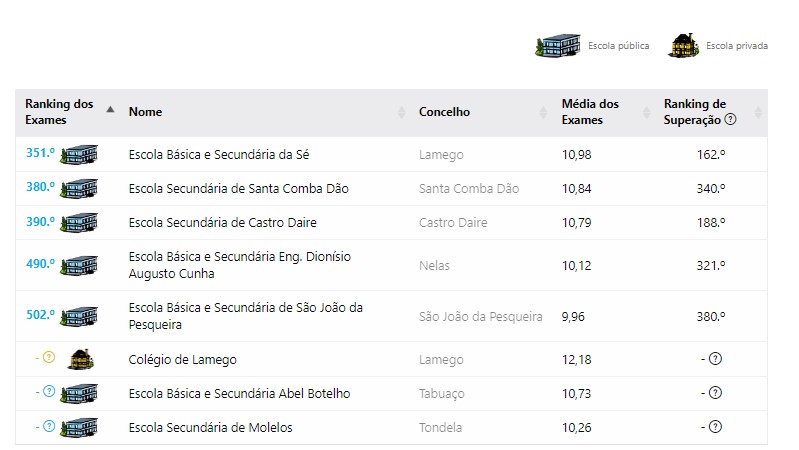799x450 pixels.
Task: Sort by Ranking dos Exames arrow
Action: click(110, 109)
